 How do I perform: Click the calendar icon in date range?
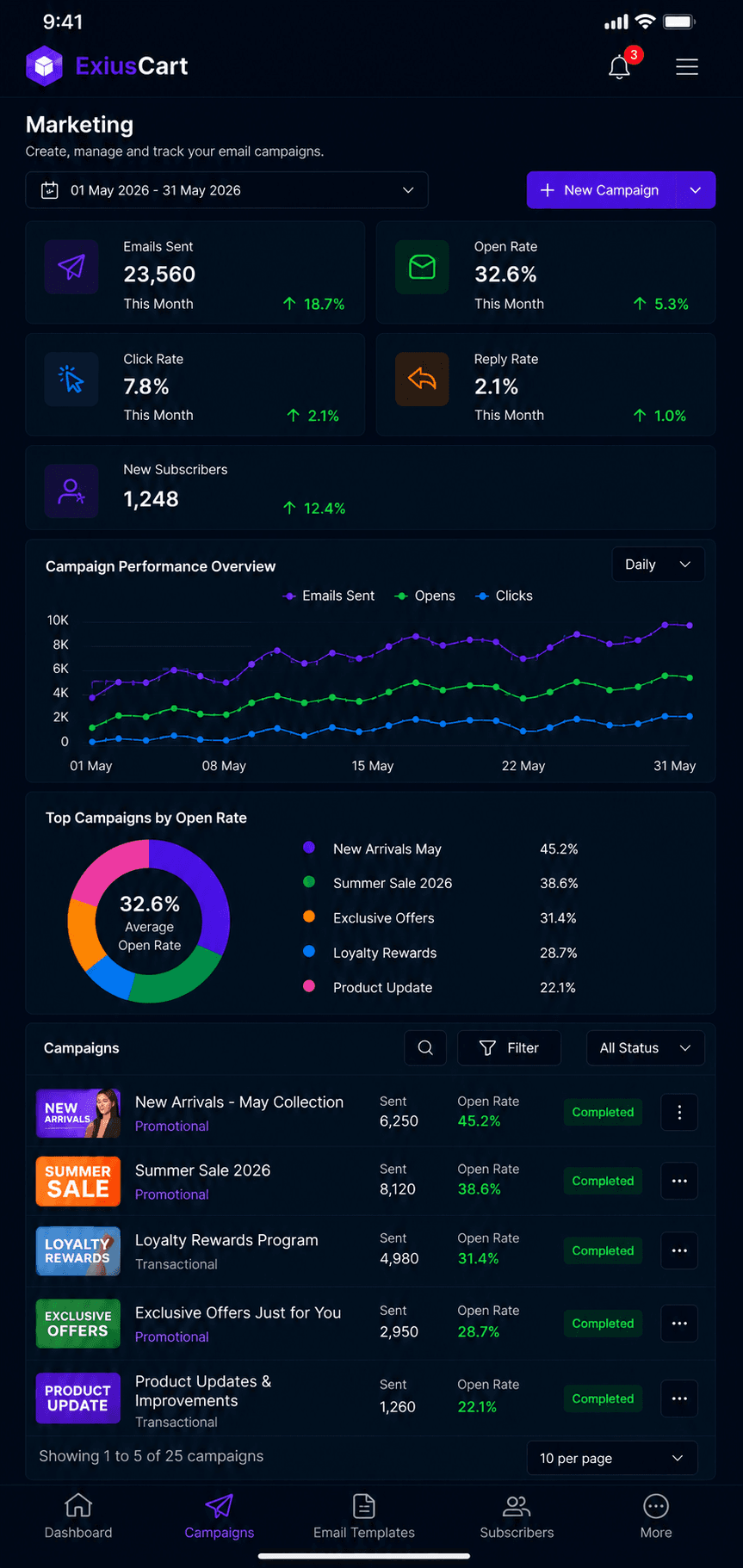[50, 190]
